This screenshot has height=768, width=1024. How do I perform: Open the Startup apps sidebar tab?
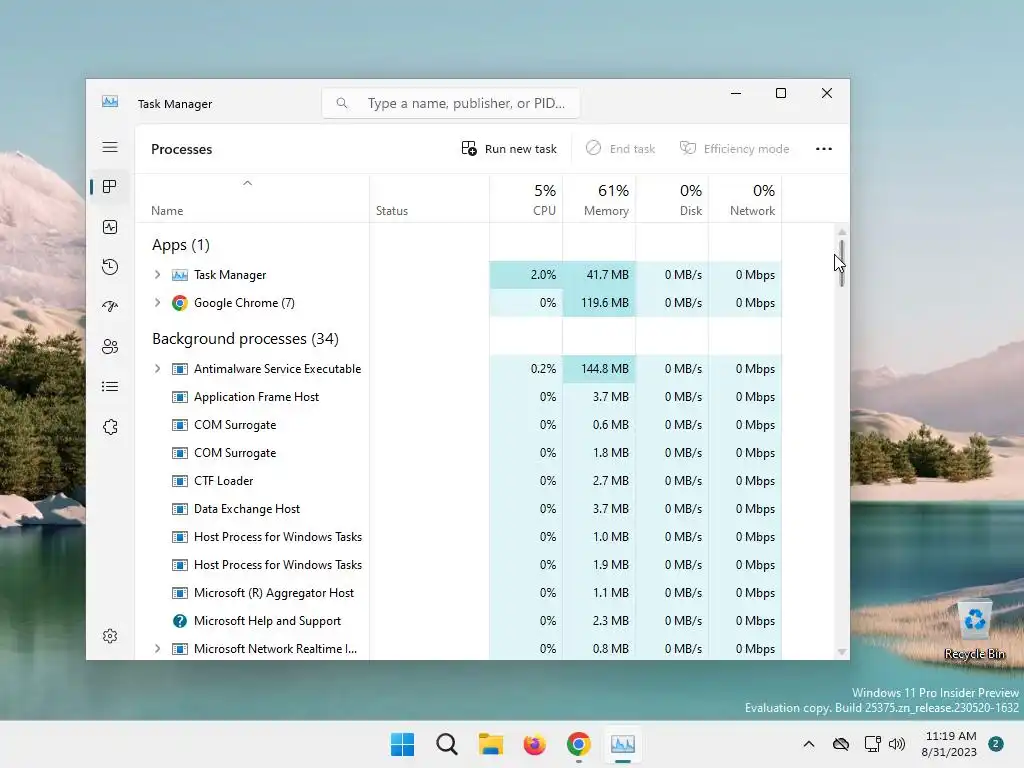click(110, 306)
